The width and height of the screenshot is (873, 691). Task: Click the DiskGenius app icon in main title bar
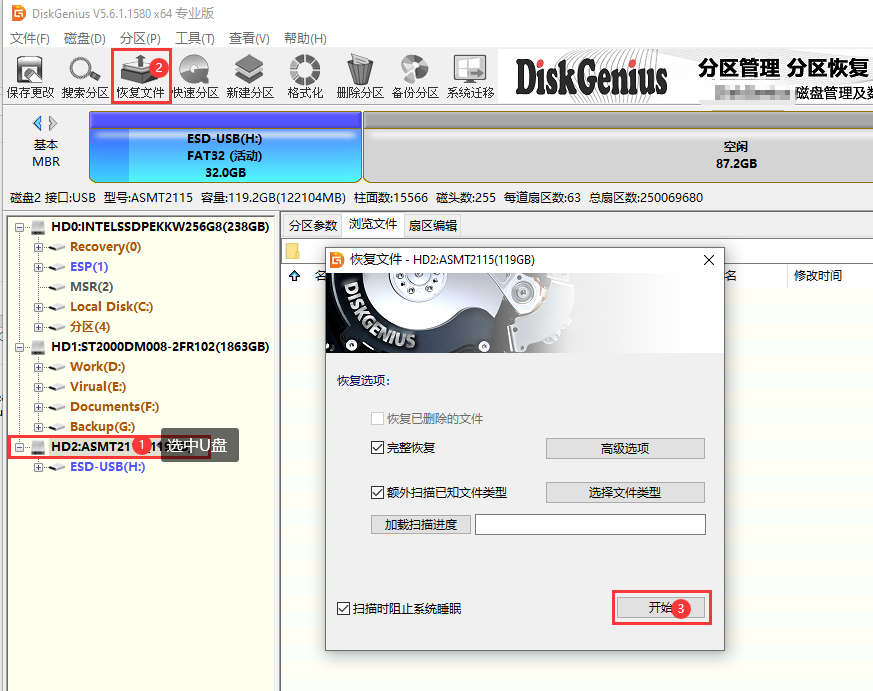click(18, 13)
